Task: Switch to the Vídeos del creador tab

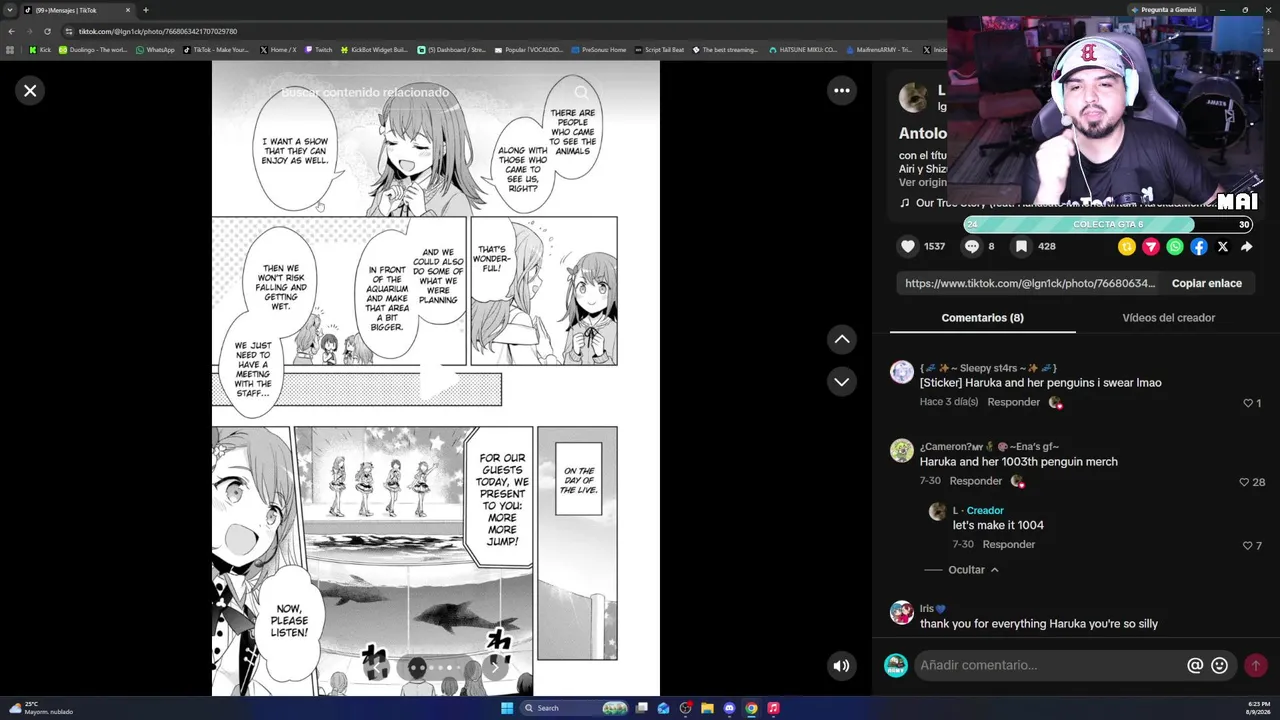Action: tap(1168, 318)
